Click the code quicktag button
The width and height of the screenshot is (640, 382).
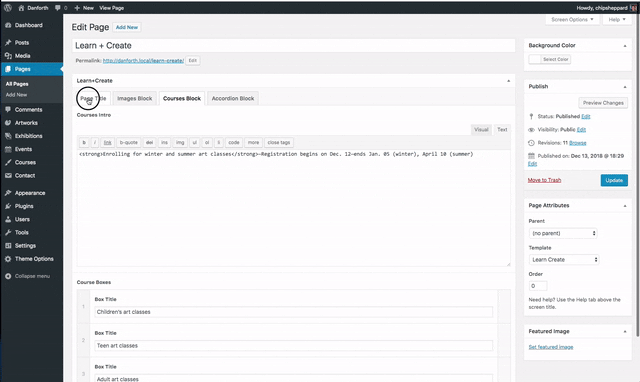234,142
